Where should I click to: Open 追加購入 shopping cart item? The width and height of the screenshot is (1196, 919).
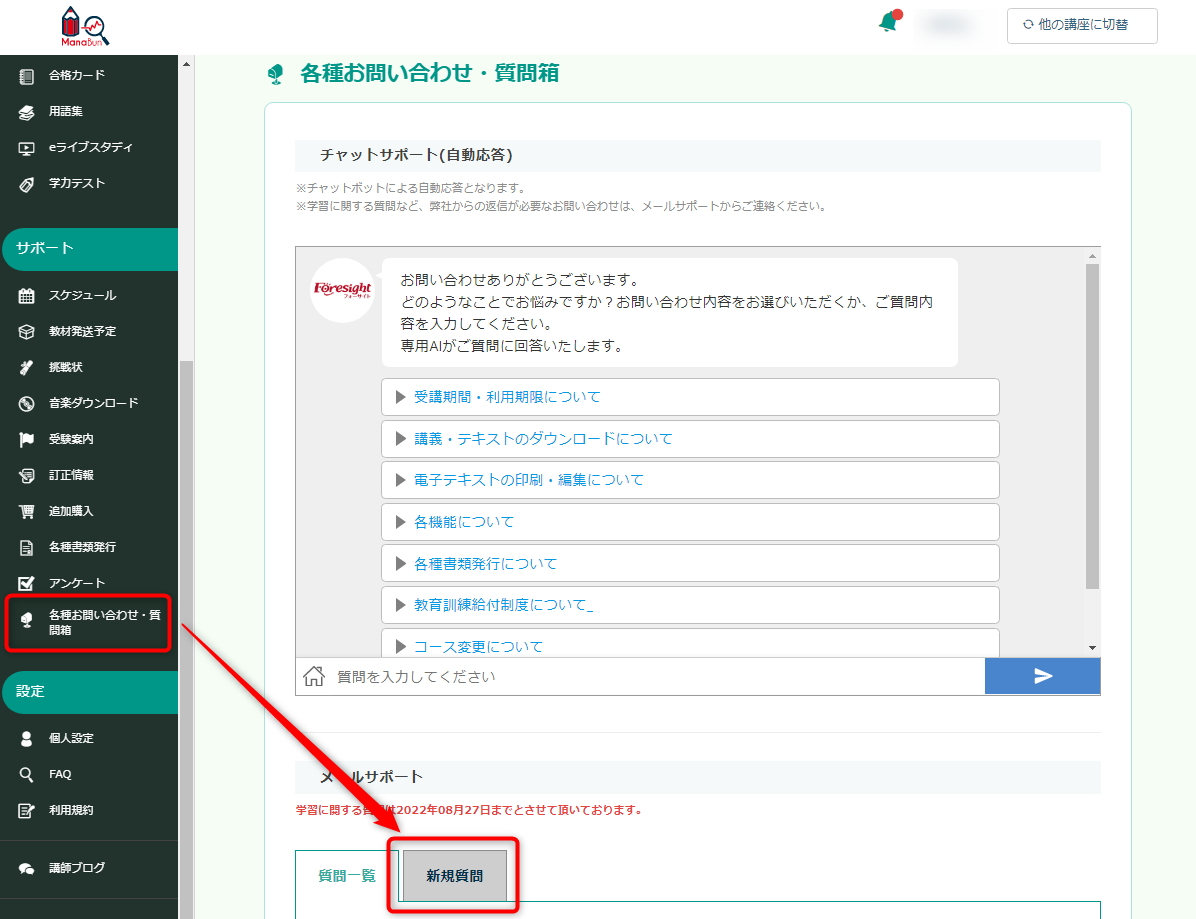(71, 511)
